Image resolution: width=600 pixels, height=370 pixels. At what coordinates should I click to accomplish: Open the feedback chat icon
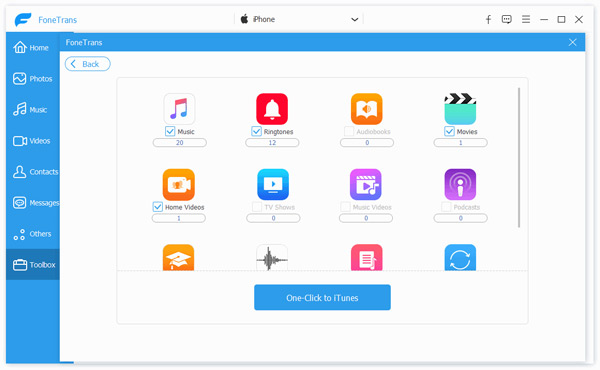tap(507, 20)
